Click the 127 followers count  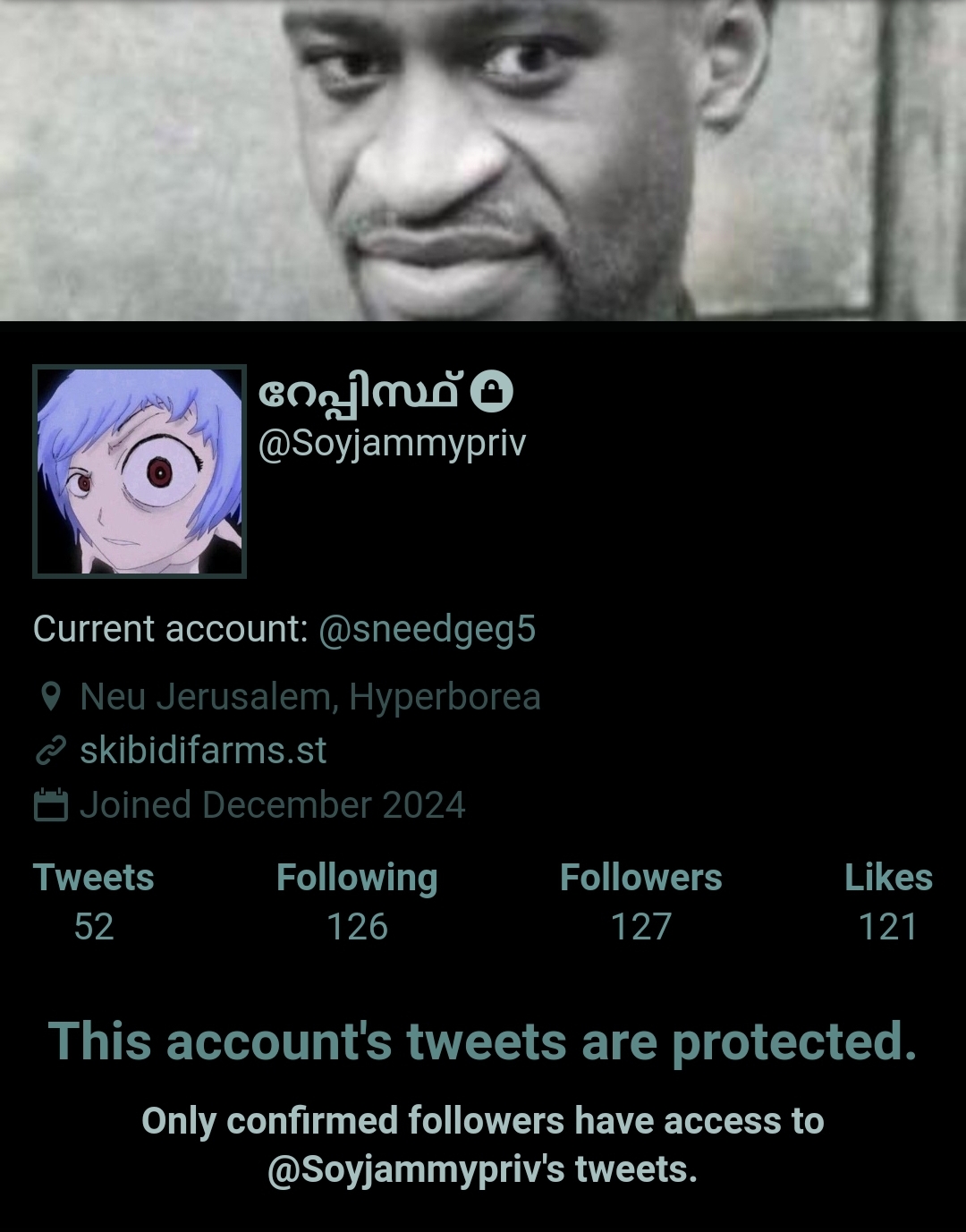(640, 927)
